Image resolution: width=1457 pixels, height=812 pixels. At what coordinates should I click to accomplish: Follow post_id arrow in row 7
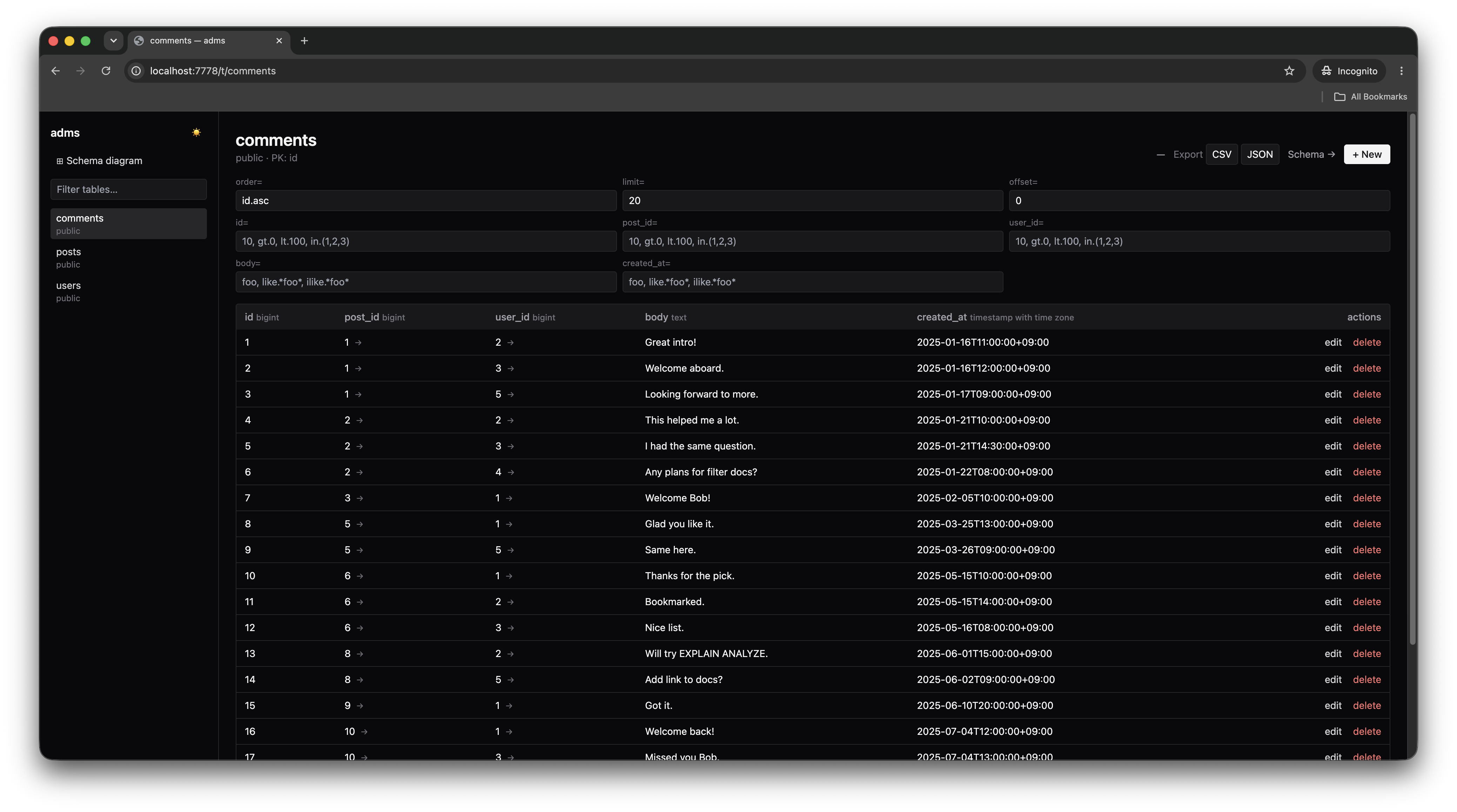point(360,498)
